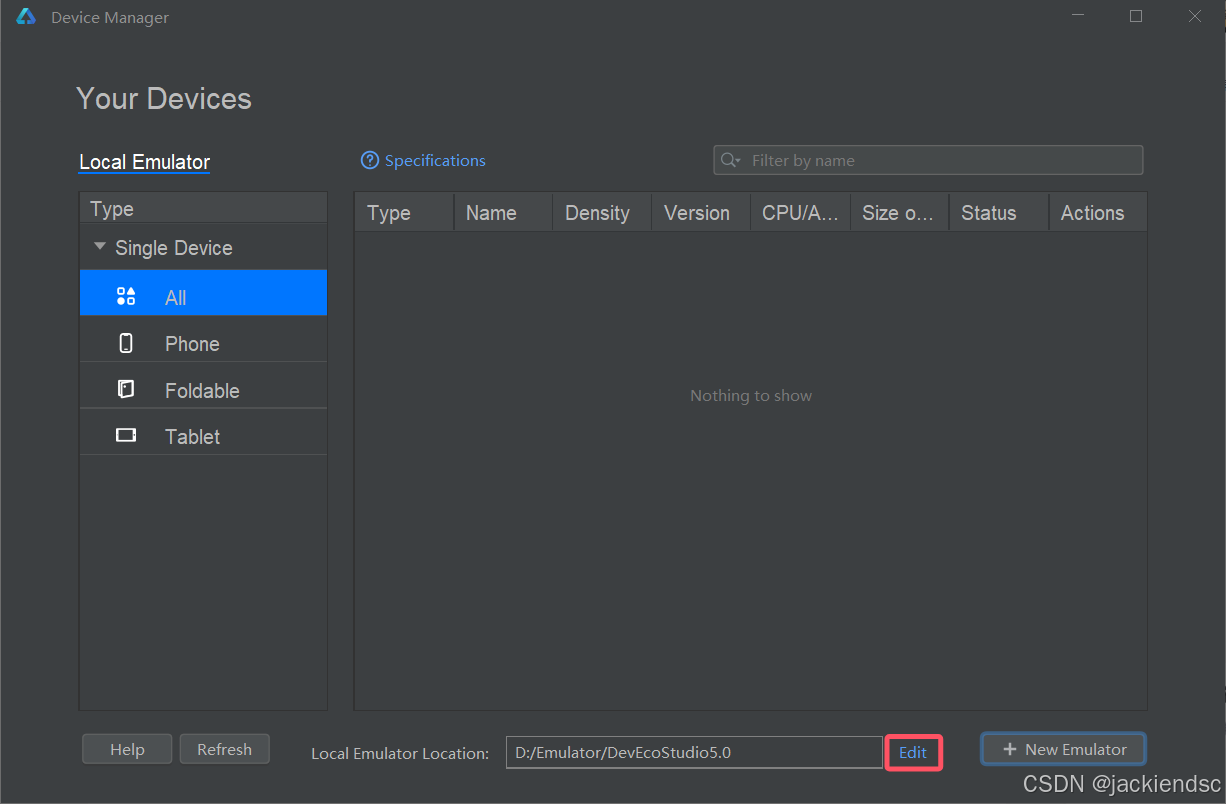Sort by the Status column header
The height and width of the screenshot is (804, 1226).
click(x=998, y=212)
